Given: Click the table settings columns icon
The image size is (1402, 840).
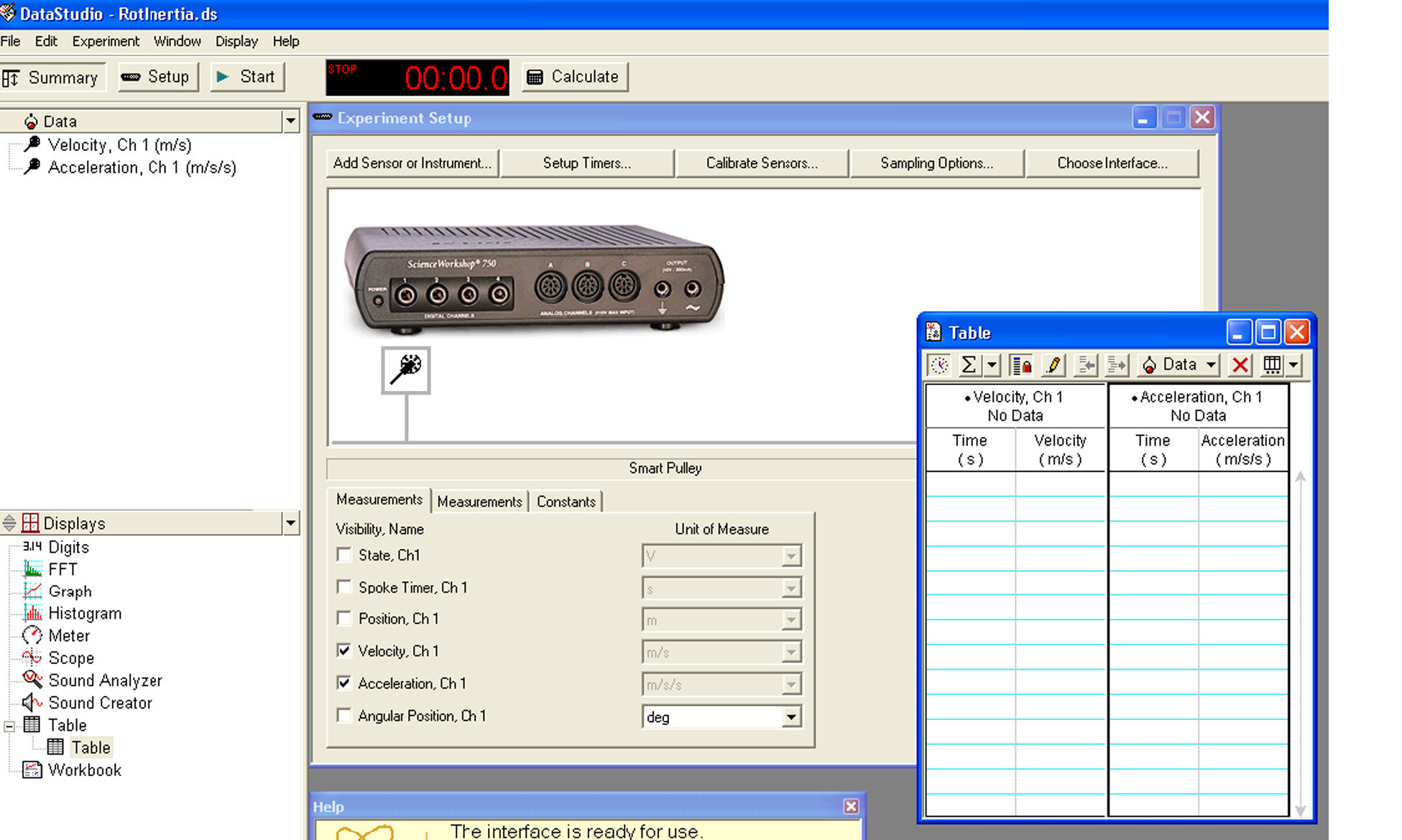Looking at the screenshot, I should pyautogui.click(x=1271, y=365).
